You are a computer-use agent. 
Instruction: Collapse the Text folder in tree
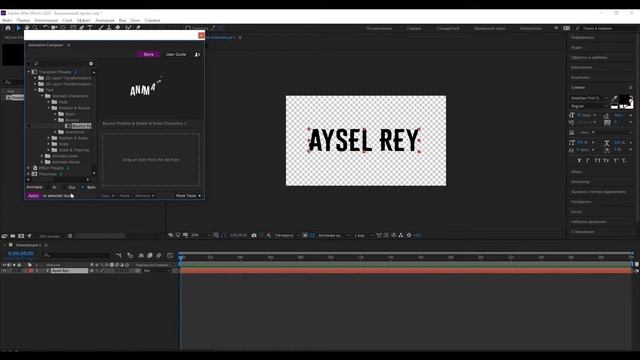coord(36,90)
